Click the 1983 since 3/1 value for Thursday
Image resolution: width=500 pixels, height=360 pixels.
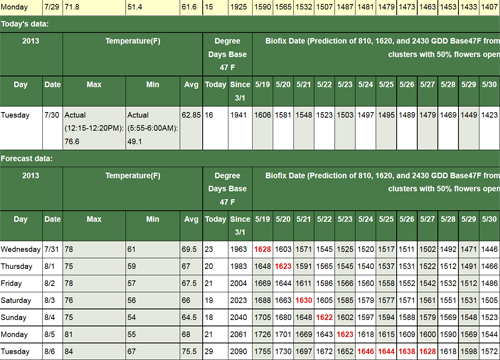(240, 266)
